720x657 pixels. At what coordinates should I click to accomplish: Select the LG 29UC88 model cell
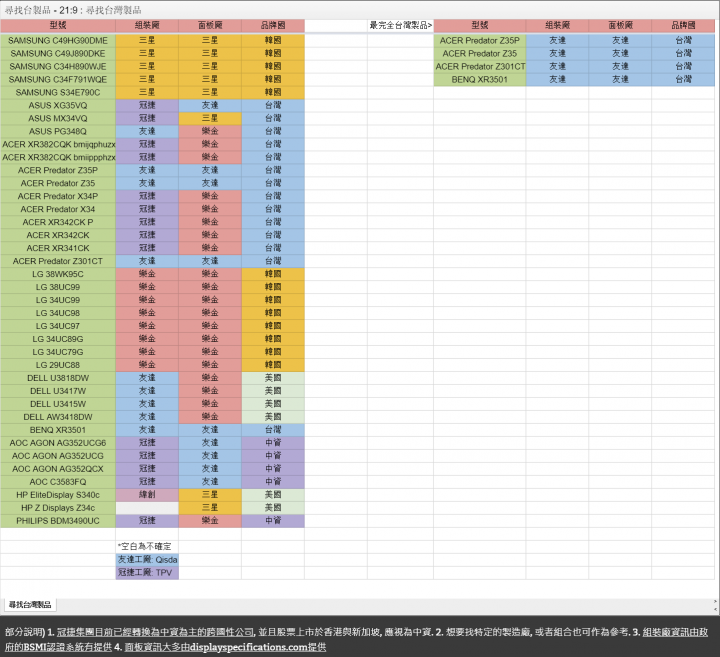[58, 365]
